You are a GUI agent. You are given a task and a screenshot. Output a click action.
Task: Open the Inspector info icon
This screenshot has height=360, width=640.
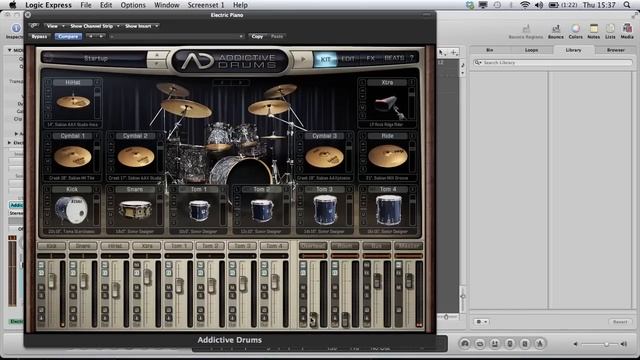click(x=16, y=28)
